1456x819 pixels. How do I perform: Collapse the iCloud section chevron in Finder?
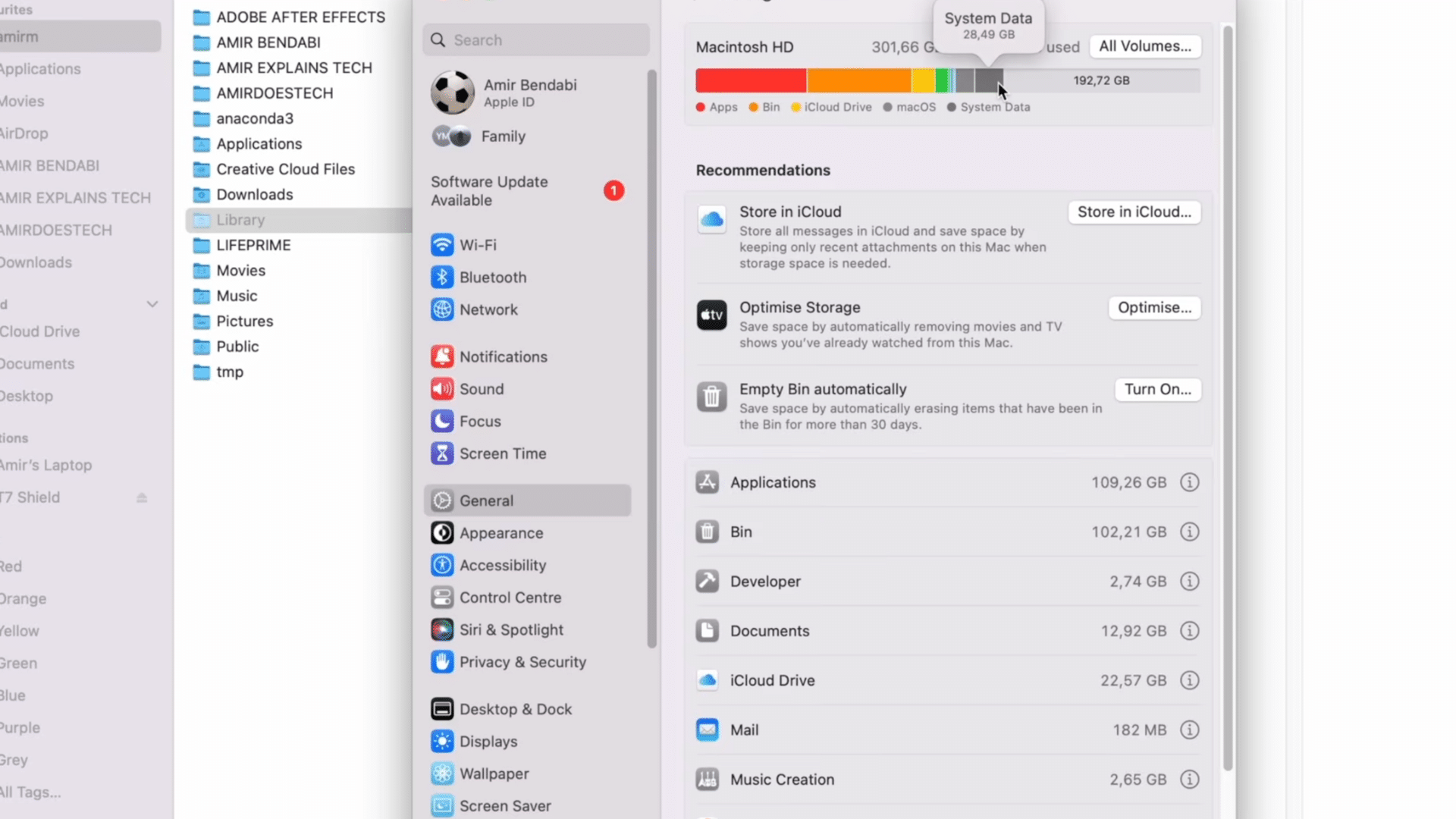(x=152, y=304)
